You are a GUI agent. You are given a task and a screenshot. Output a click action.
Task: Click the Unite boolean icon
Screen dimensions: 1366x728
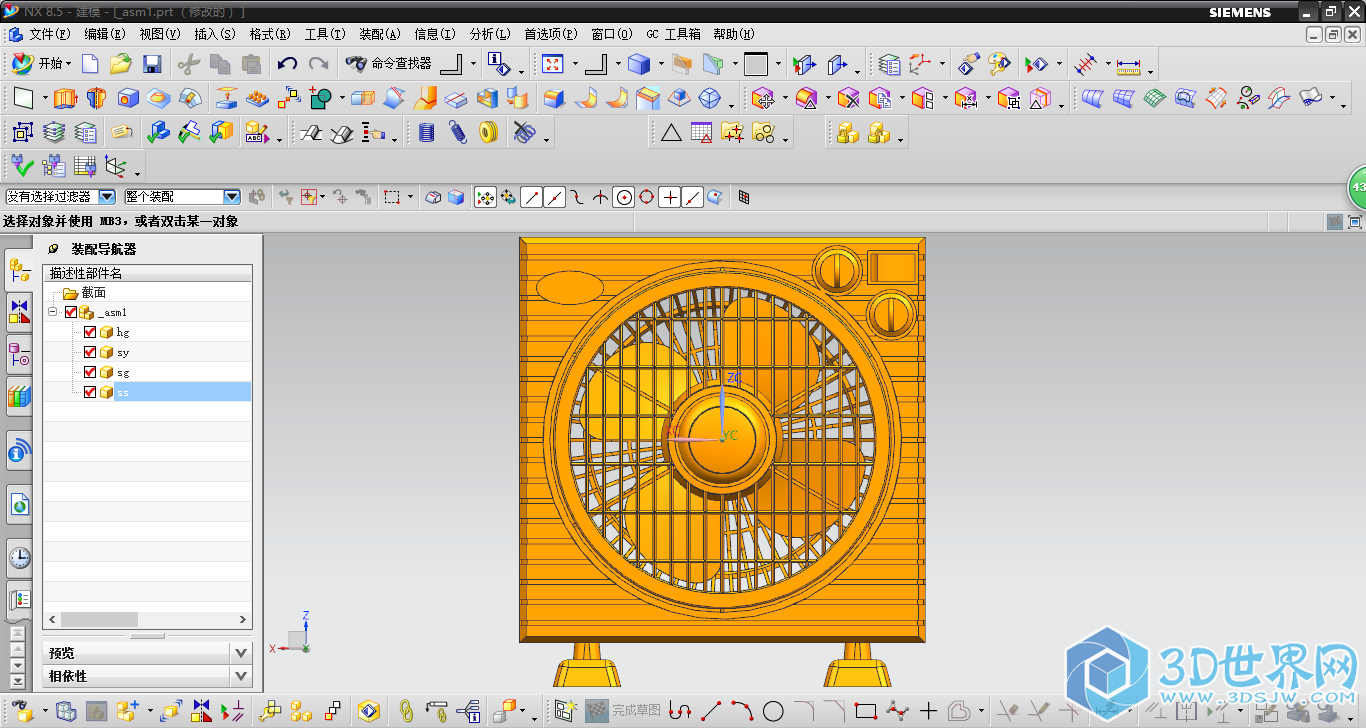pos(321,98)
